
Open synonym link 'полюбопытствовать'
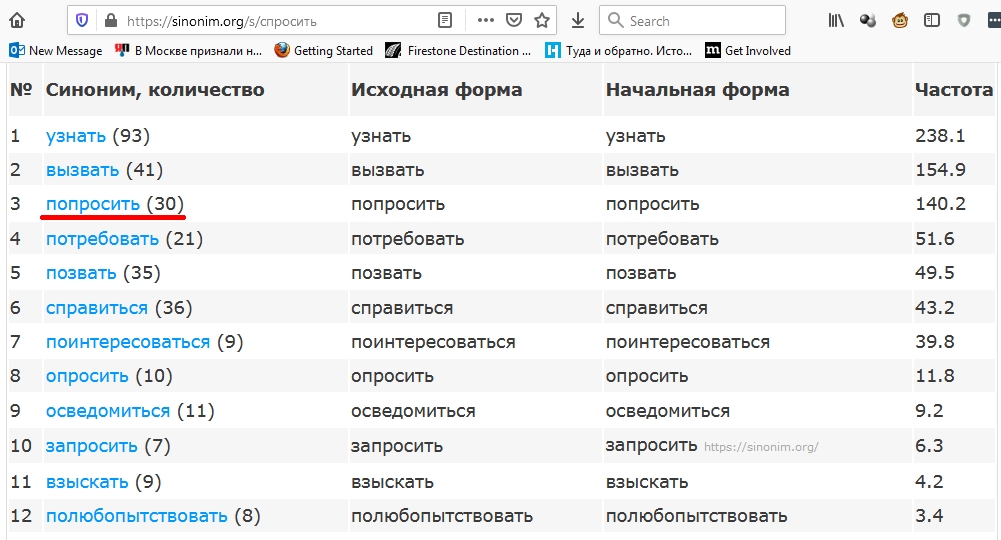click(137, 516)
